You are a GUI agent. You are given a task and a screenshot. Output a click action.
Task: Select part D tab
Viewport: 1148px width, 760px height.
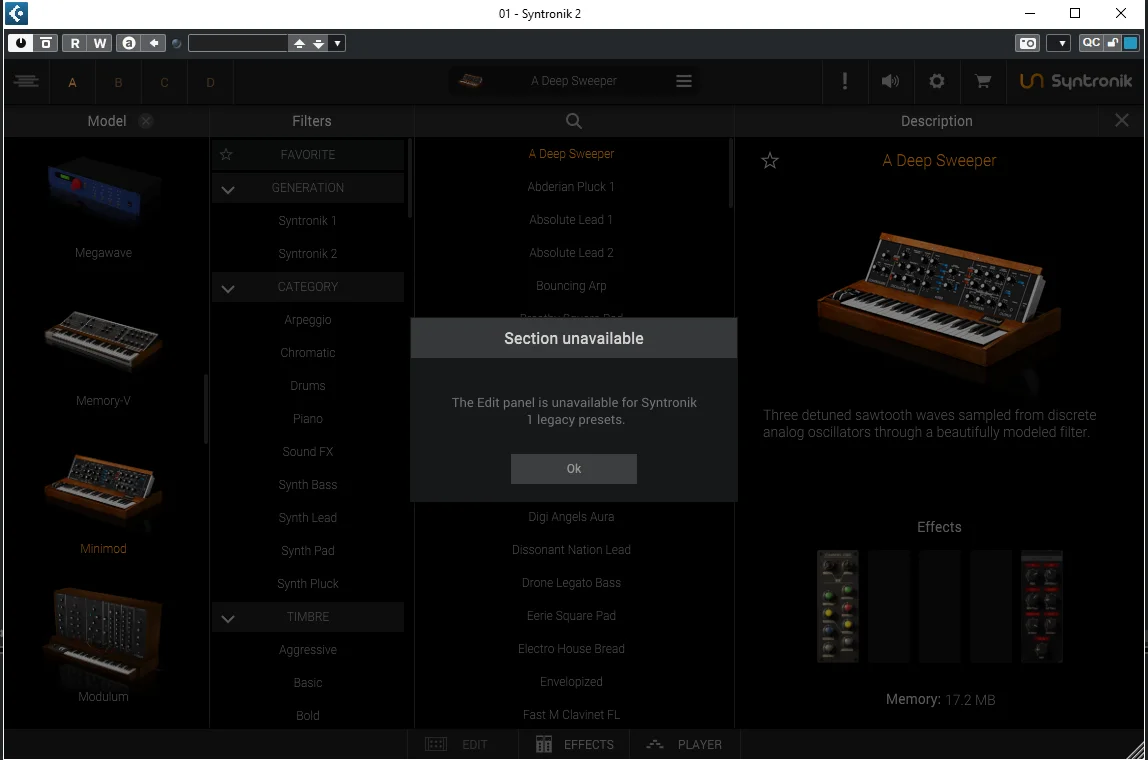pyautogui.click(x=210, y=82)
